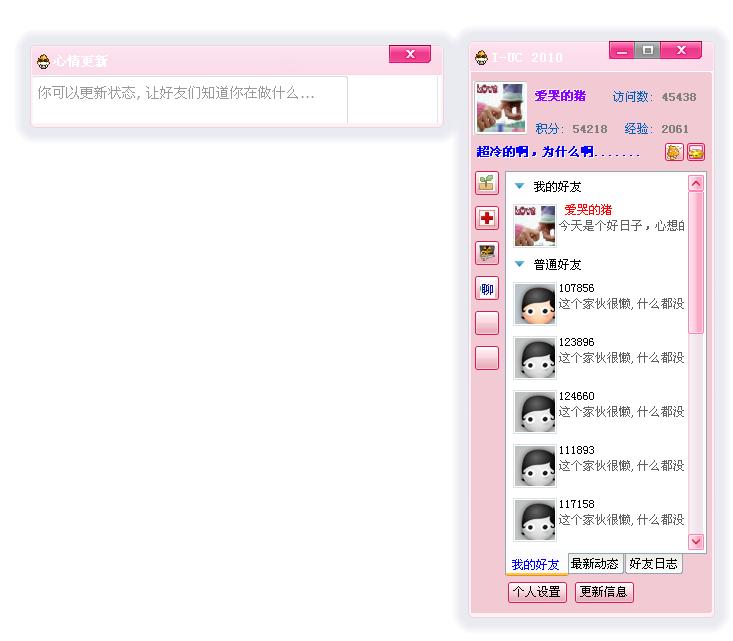Image resolution: width=733 pixels, height=641 pixels.
Task: Click the red cross sidebar icon
Action: pos(487,218)
